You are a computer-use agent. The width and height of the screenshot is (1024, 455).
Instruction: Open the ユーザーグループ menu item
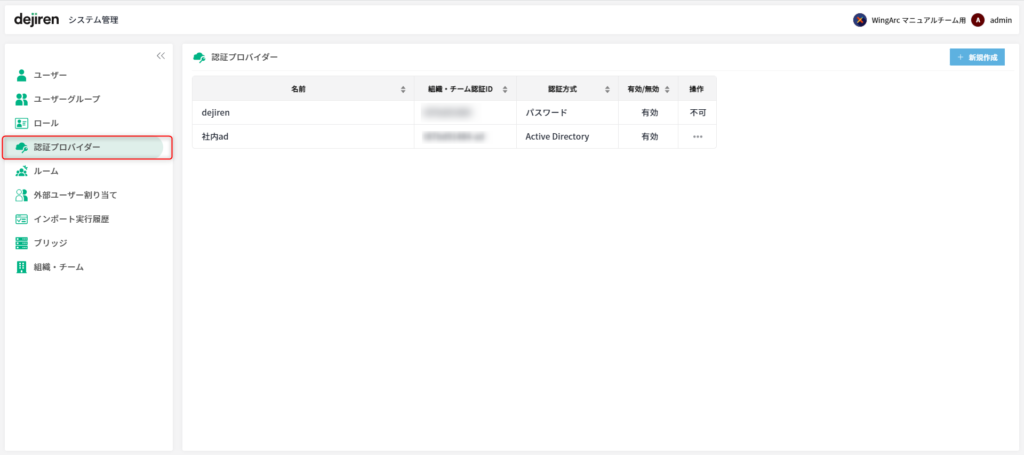click(67, 99)
